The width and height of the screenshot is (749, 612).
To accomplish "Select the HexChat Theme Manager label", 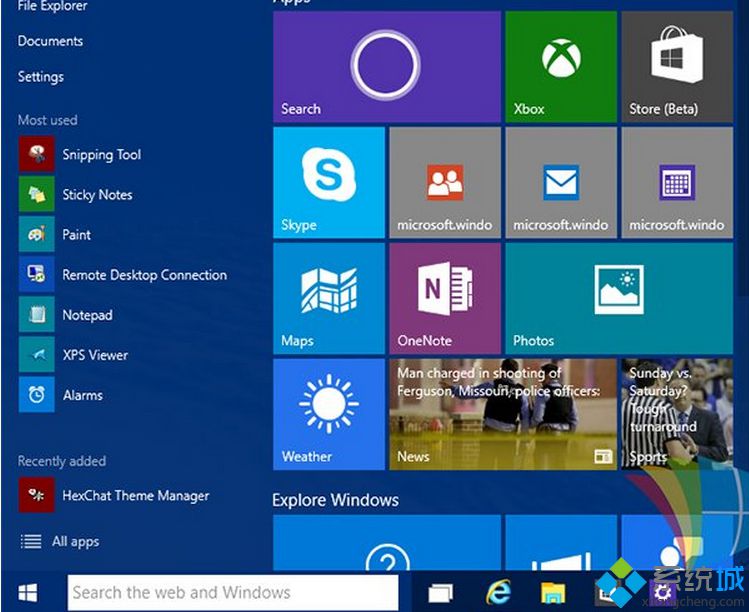I will 136,496.
